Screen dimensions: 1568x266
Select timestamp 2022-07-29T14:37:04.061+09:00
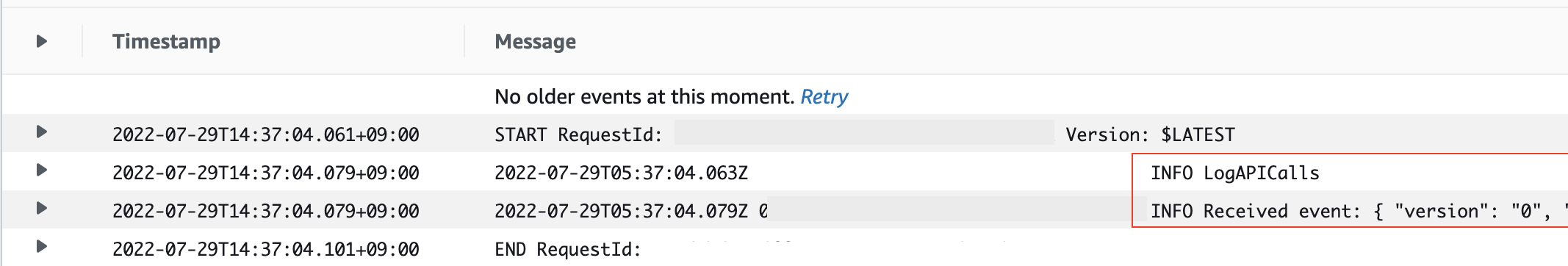pyautogui.click(x=266, y=135)
